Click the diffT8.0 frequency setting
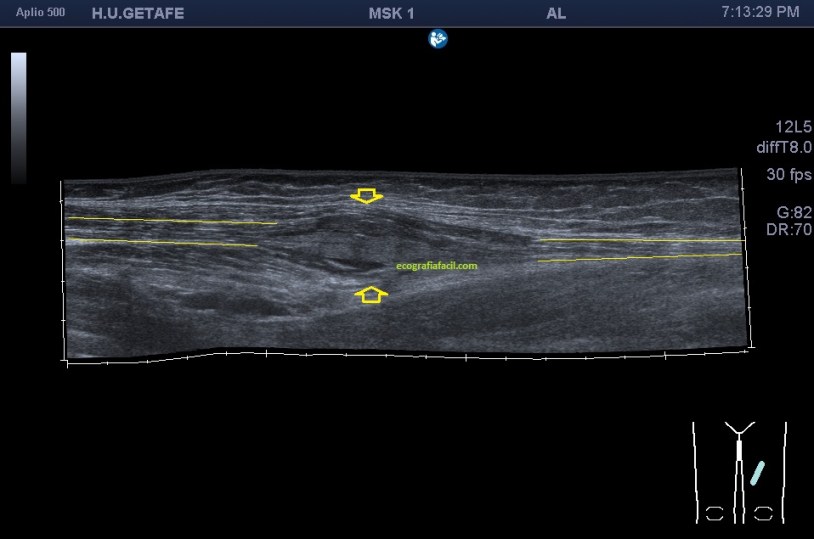Image resolution: width=814 pixels, height=539 pixels. (784, 147)
